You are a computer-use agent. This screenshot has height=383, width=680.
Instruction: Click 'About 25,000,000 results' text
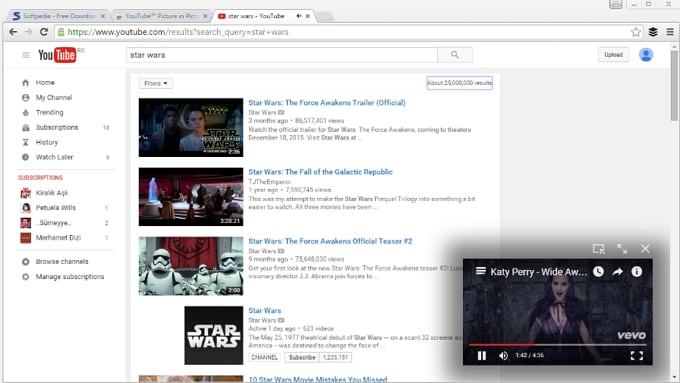(x=460, y=83)
